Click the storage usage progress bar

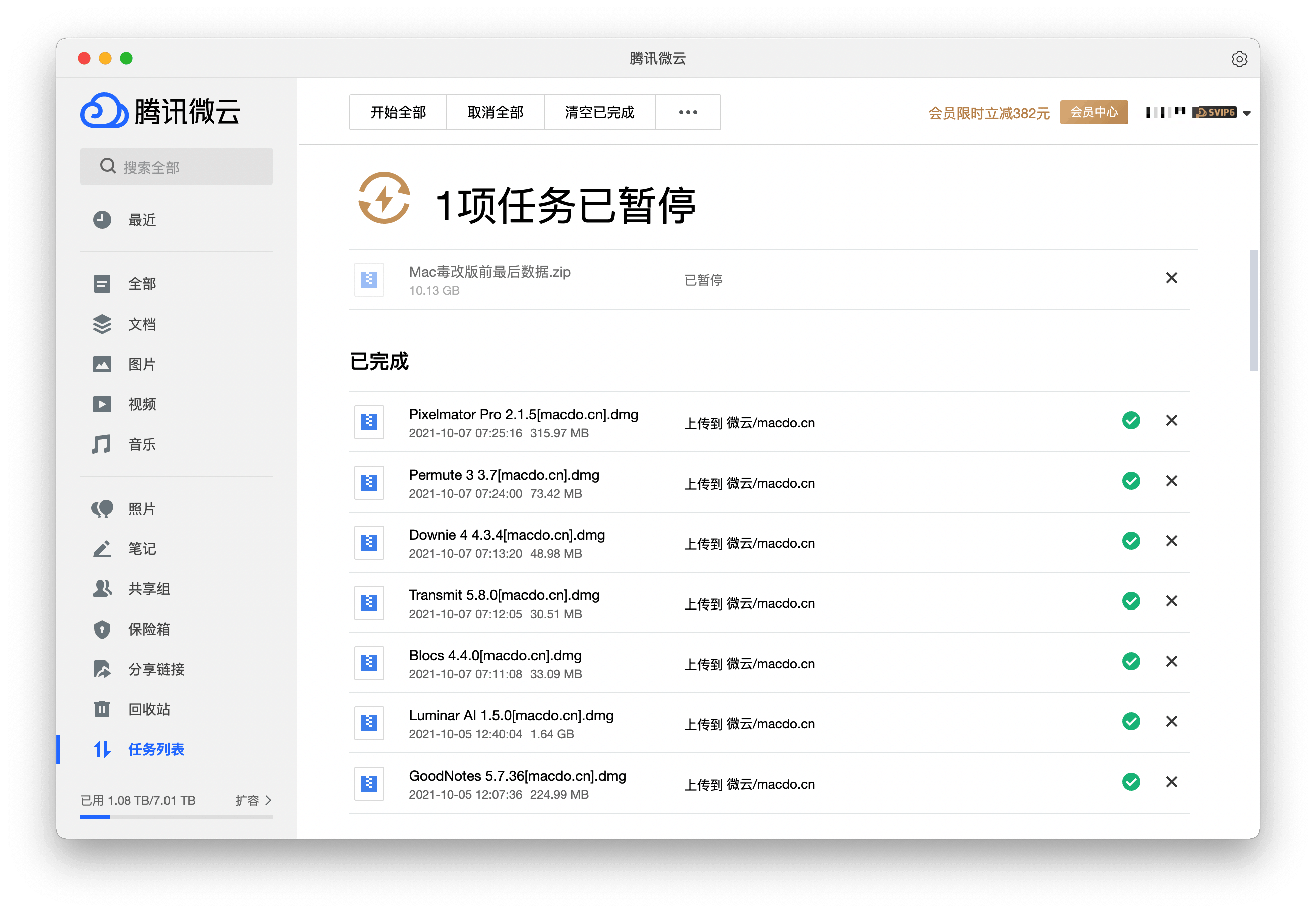click(x=176, y=817)
